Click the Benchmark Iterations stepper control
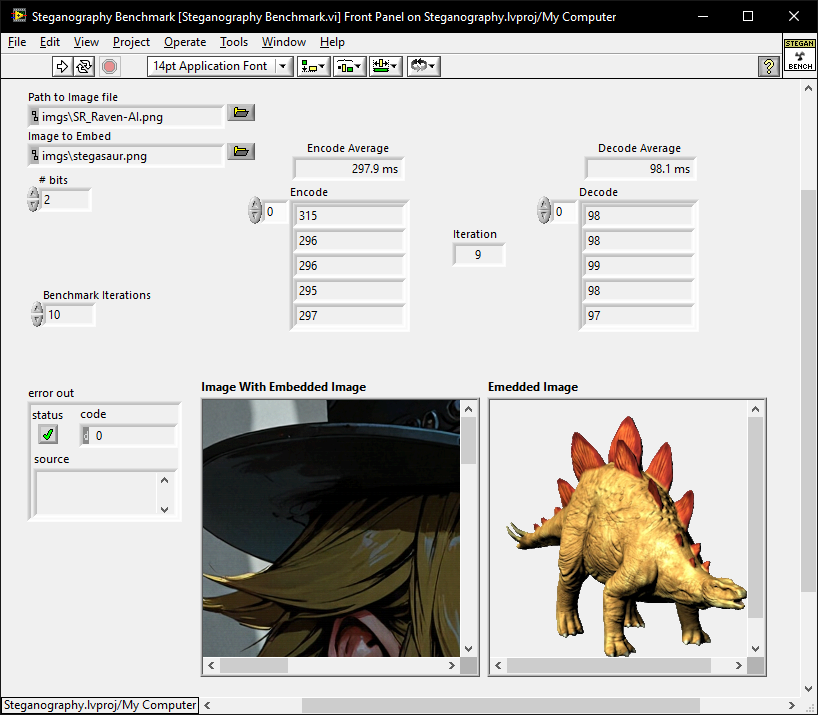818x715 pixels. [x=37, y=315]
